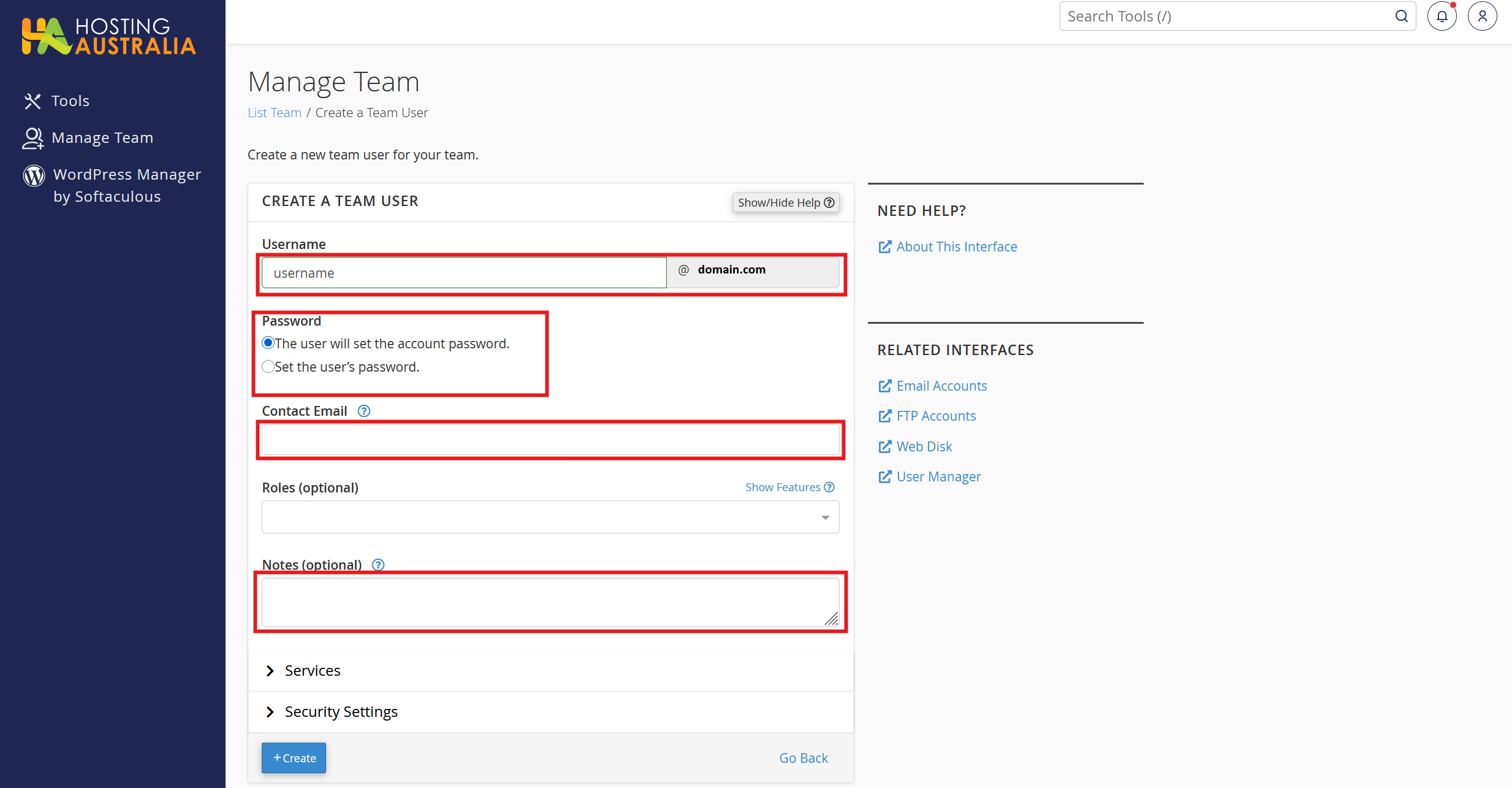Open WordPress Manager by Softaculous

pyautogui.click(x=127, y=186)
